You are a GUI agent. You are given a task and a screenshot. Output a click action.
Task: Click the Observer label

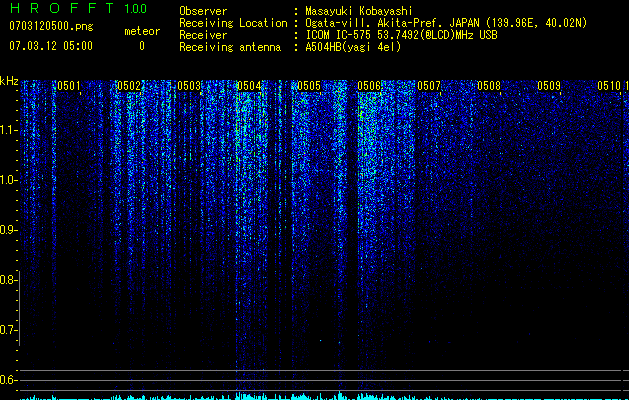(x=203, y=11)
